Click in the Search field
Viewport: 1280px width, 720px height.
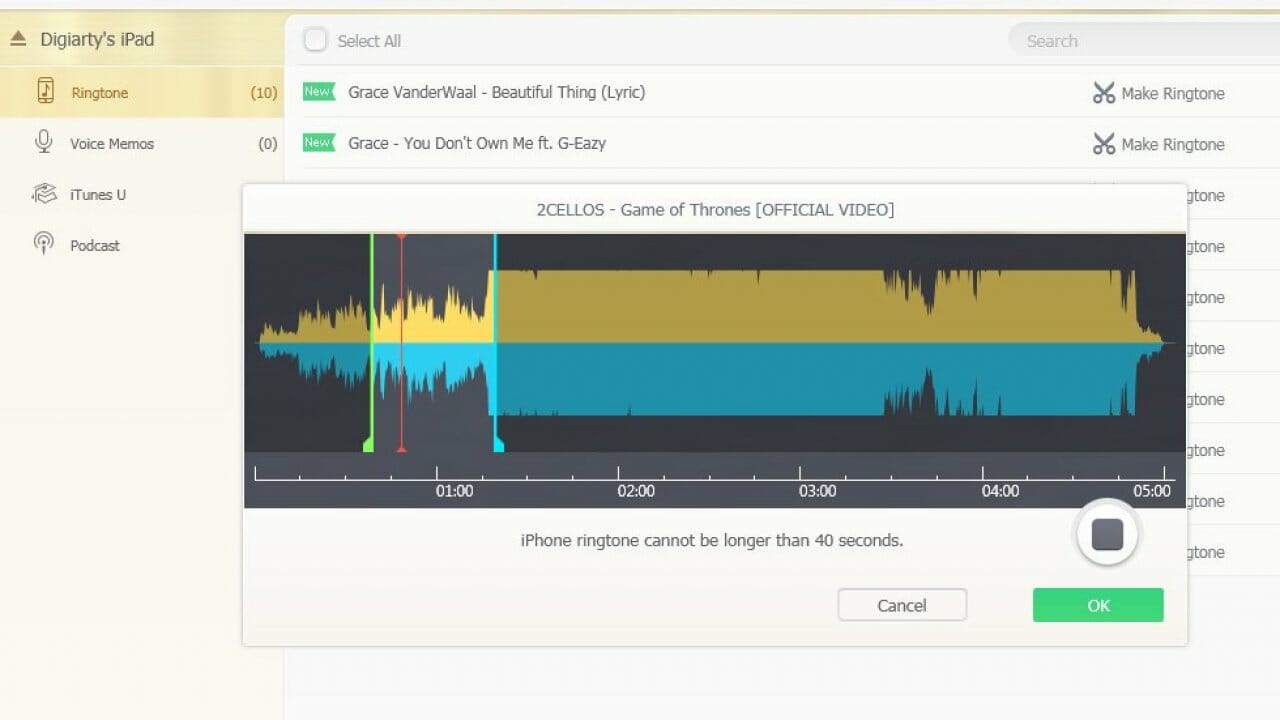(x=1140, y=41)
